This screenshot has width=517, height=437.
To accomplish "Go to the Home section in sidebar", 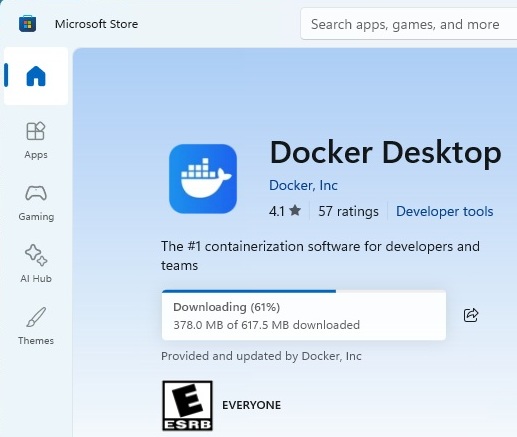I will [x=36, y=76].
